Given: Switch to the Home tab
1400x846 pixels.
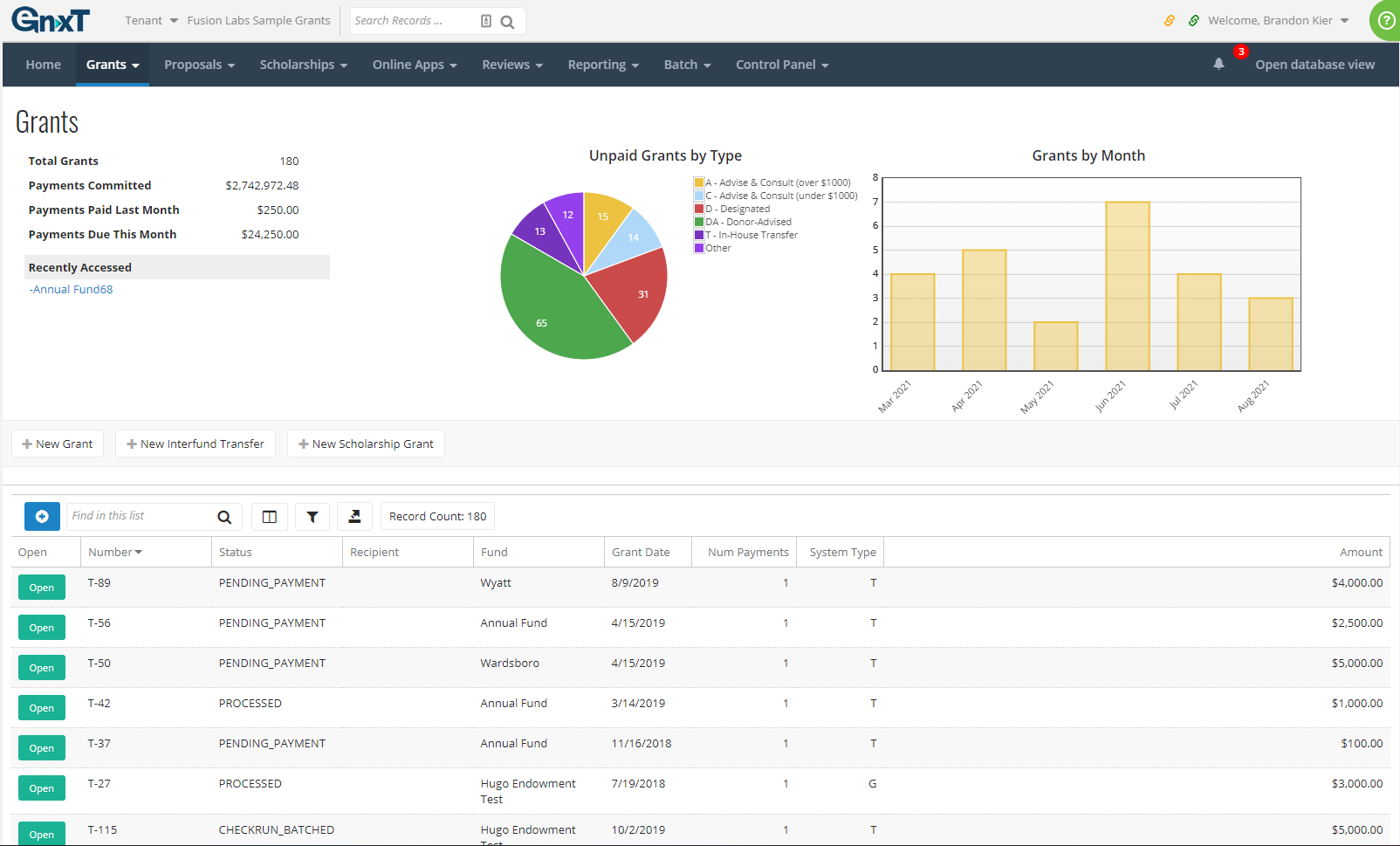Looking at the screenshot, I should point(43,64).
